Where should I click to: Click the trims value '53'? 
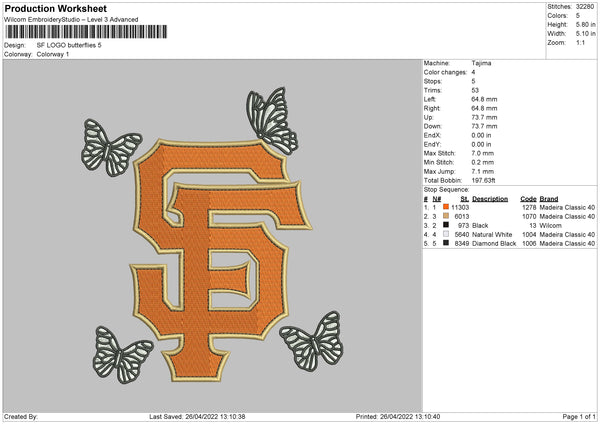[x=475, y=90]
